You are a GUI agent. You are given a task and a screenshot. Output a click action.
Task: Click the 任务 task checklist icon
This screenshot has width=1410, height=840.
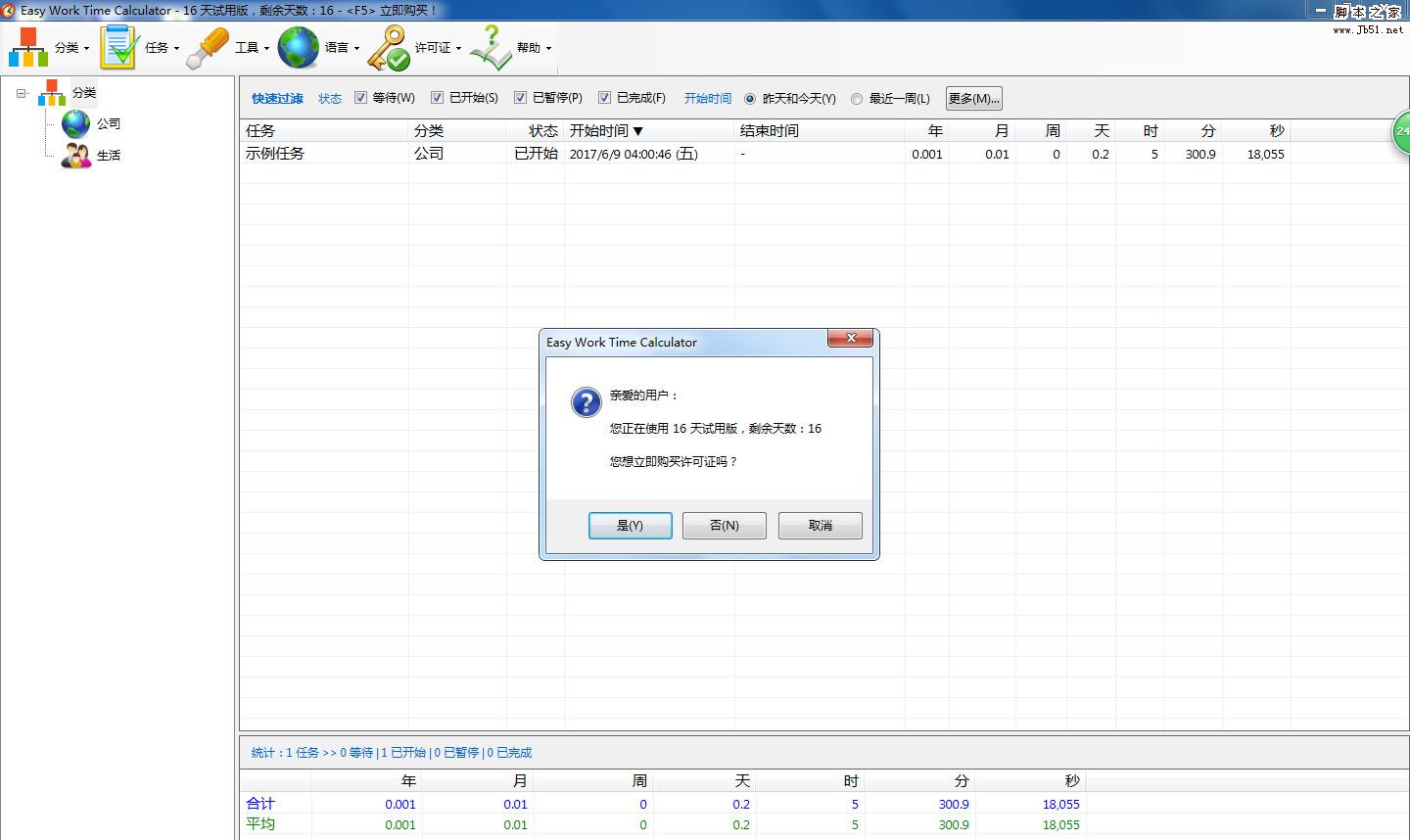119,47
